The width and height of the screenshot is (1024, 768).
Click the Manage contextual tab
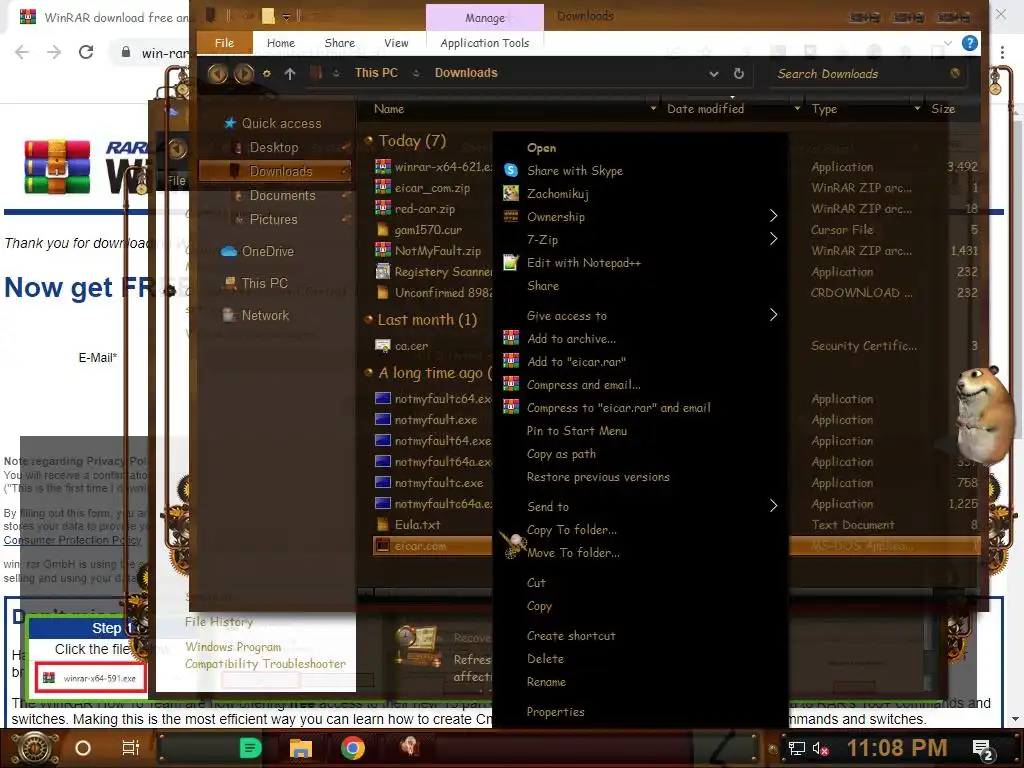[x=485, y=18]
